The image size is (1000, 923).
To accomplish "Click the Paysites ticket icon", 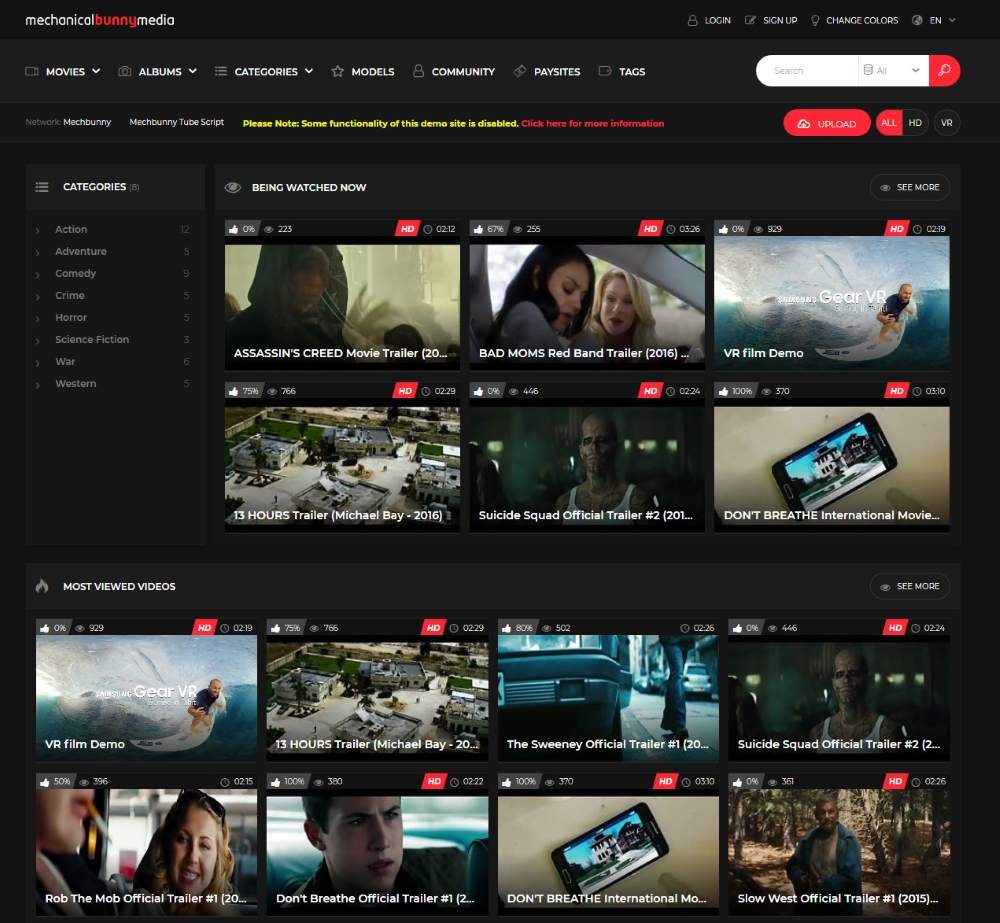I will click(520, 71).
